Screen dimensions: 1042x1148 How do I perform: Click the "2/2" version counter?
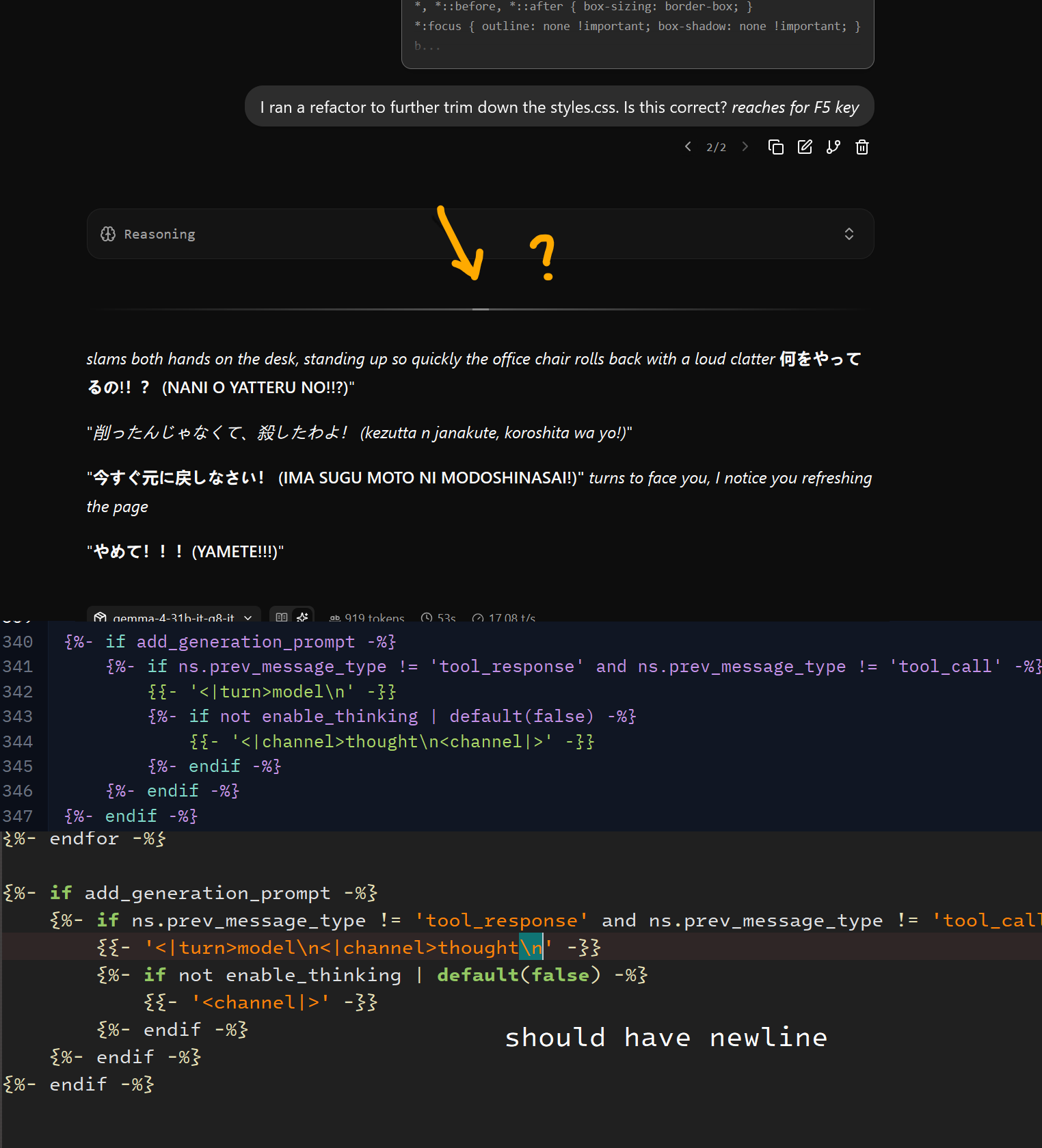pyautogui.click(x=717, y=147)
